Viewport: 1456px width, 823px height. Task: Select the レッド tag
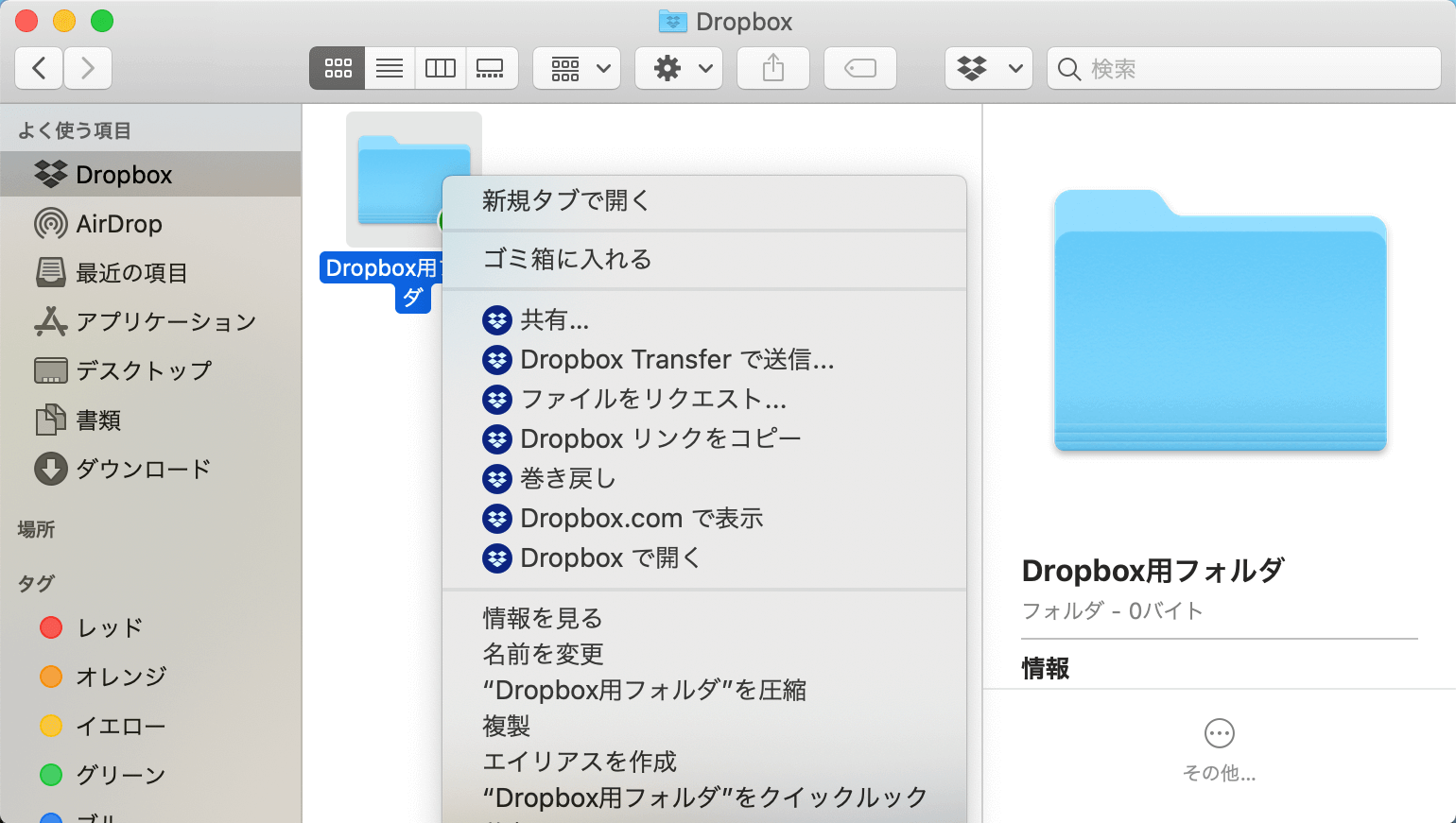tap(151, 627)
